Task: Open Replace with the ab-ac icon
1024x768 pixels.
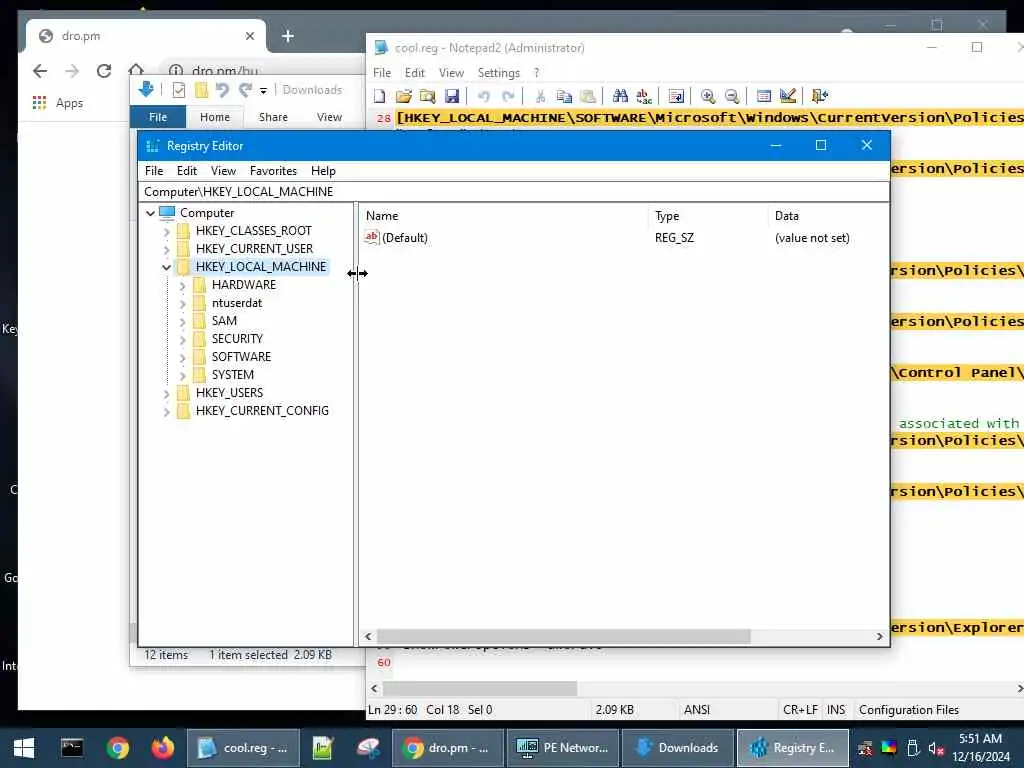Action: [x=644, y=97]
